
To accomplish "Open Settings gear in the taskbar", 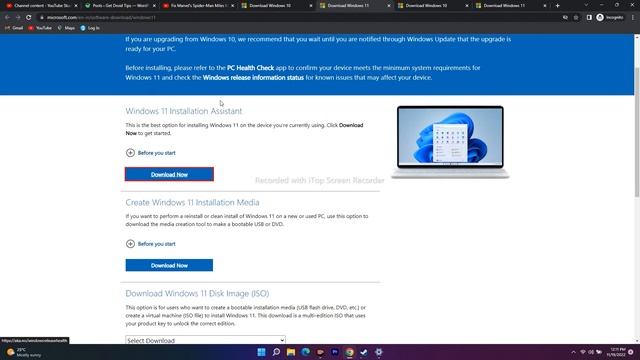I will [x=379, y=352].
